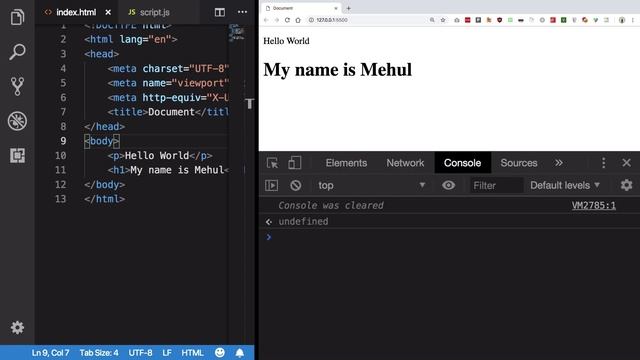Click the Hello World paragraph on the page
The height and width of the screenshot is (360, 640).
286,41
